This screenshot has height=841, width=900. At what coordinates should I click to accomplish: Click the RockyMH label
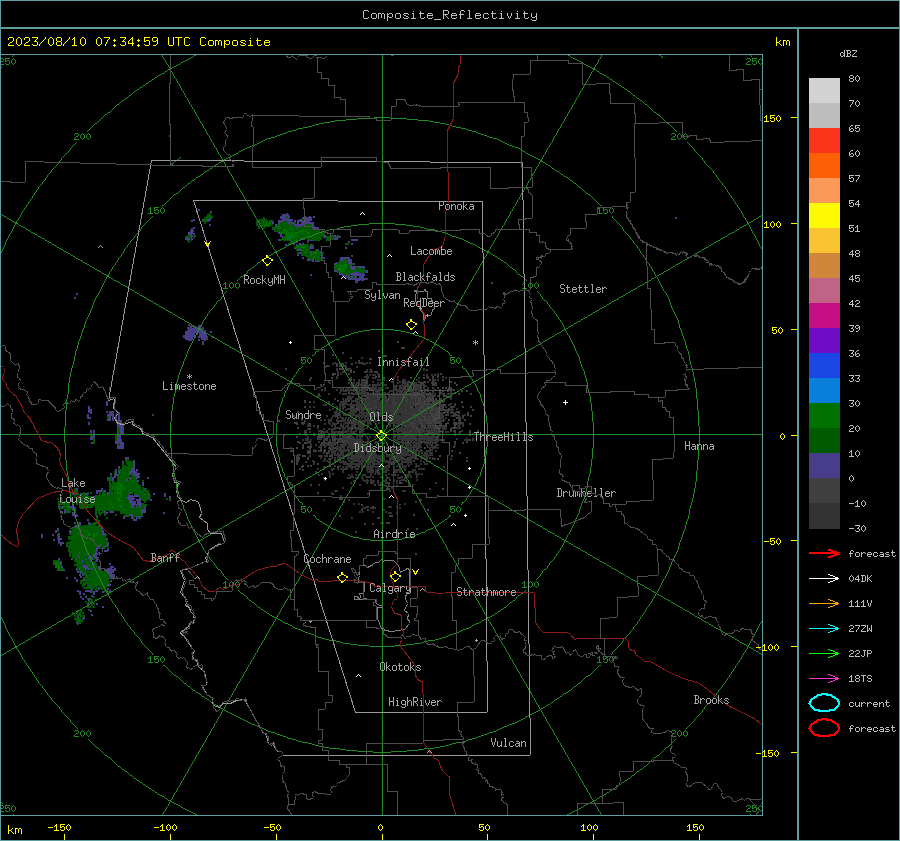pyautogui.click(x=264, y=280)
